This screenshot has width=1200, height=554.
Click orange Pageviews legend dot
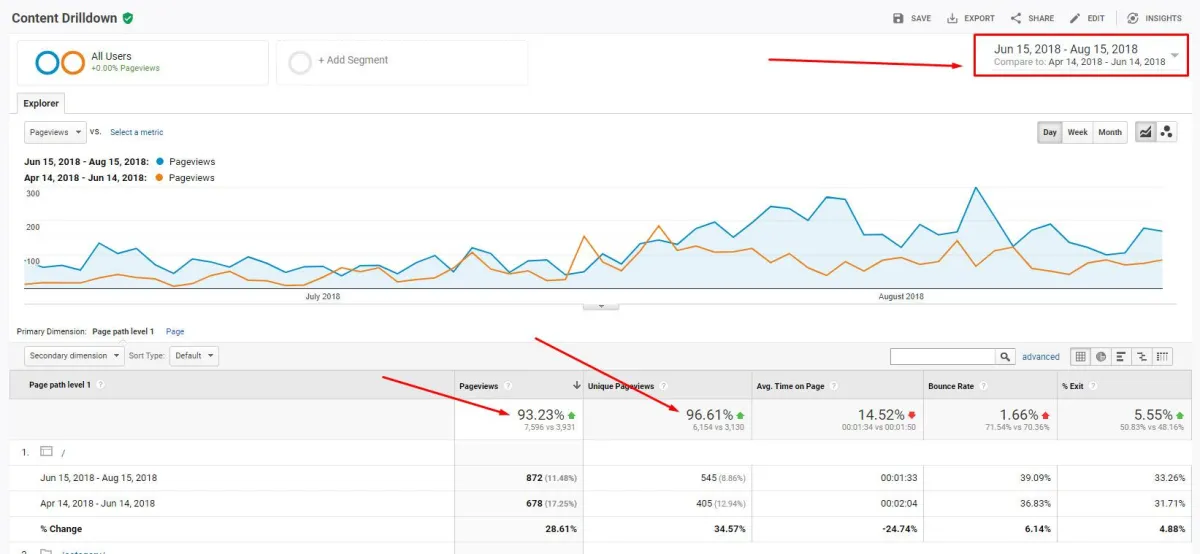159,178
